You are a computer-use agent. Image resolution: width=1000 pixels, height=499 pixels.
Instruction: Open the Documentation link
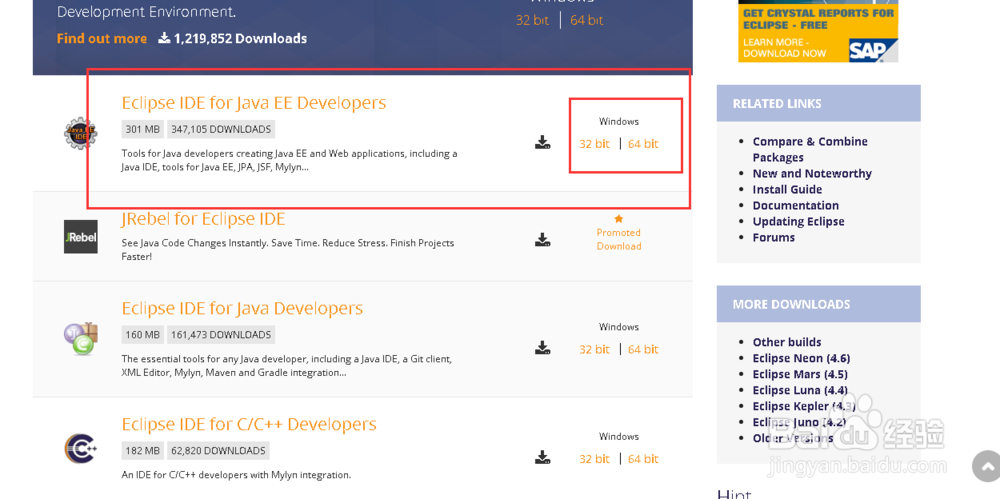795,205
